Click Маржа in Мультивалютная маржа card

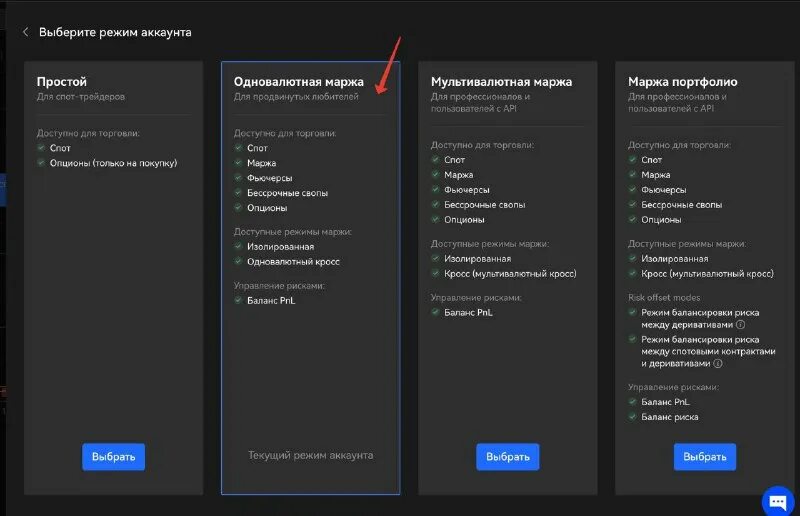[459, 175]
